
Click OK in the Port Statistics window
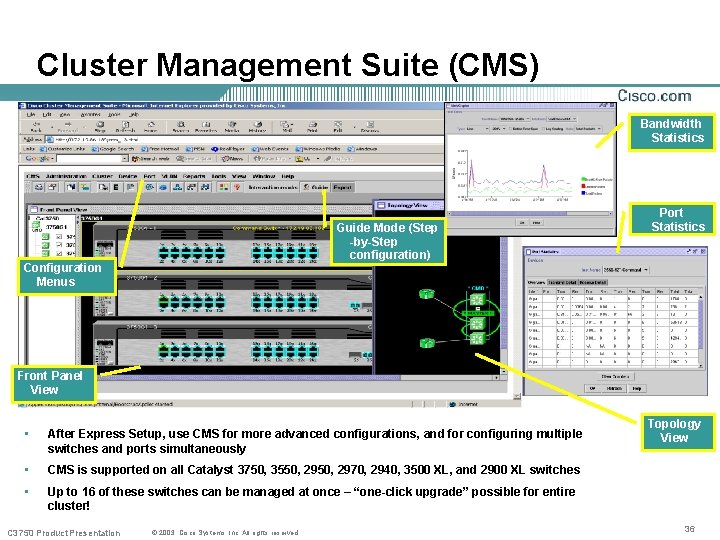(x=592, y=388)
